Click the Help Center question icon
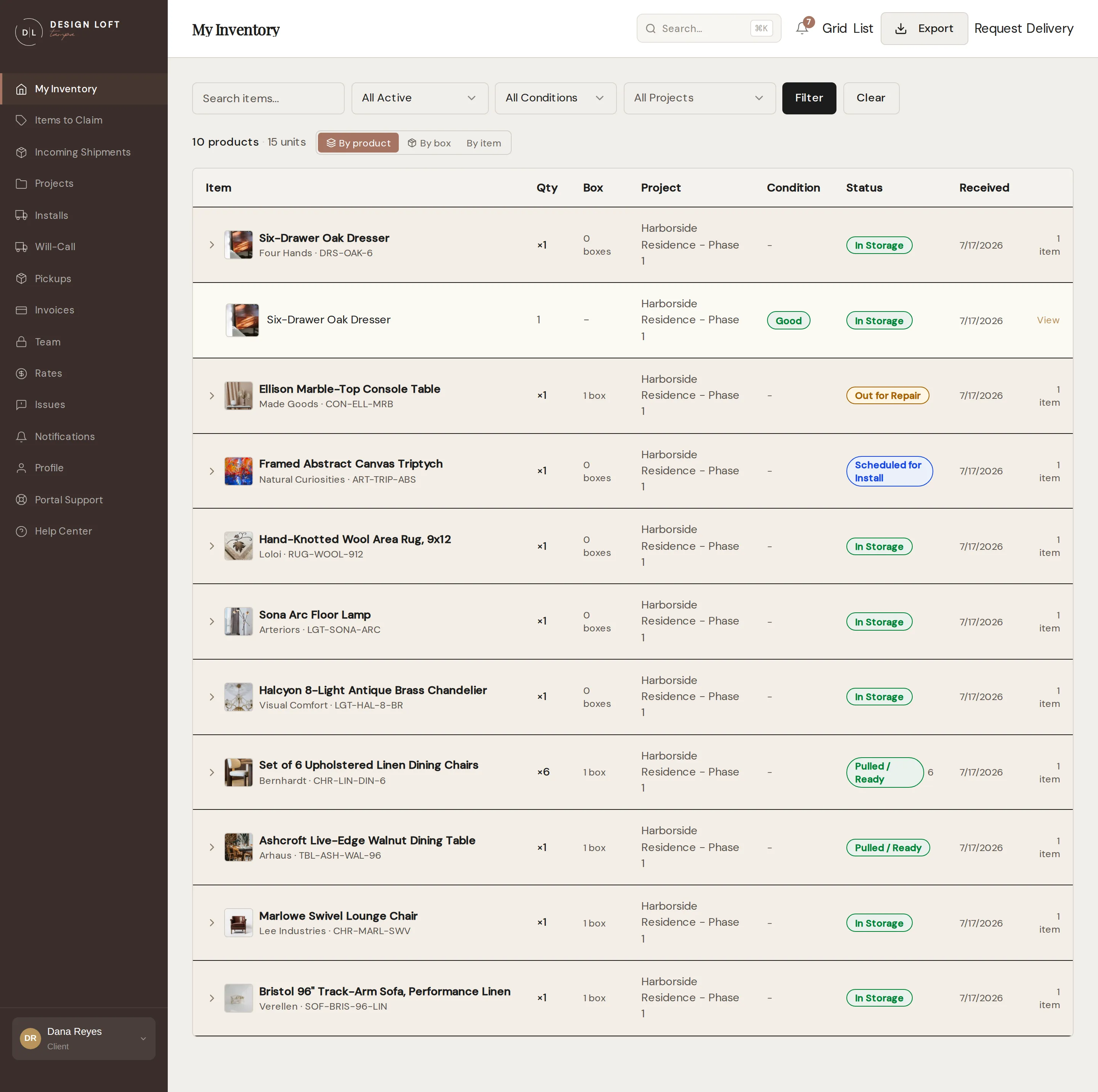Image resolution: width=1098 pixels, height=1092 pixels. coord(22,532)
